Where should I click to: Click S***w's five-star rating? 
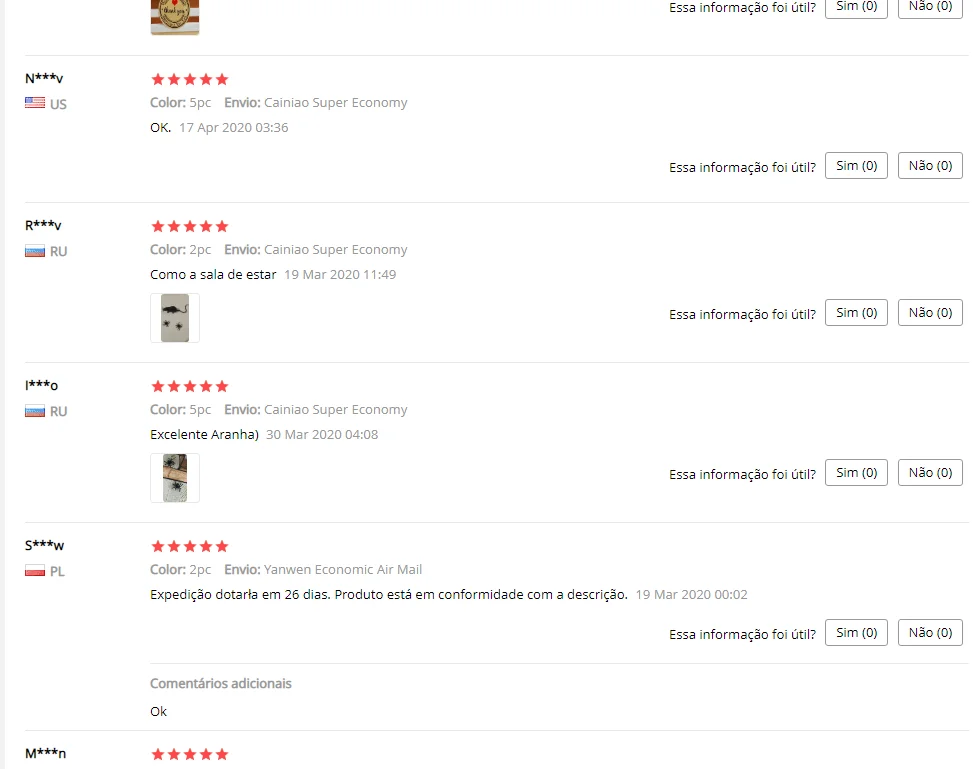pyautogui.click(x=190, y=547)
